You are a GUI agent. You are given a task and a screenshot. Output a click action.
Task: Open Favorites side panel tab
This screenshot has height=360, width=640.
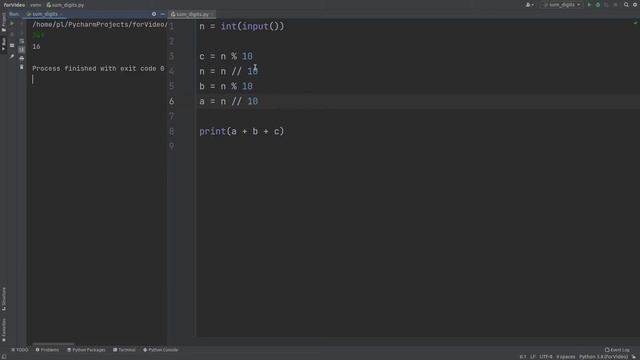pos(4,330)
